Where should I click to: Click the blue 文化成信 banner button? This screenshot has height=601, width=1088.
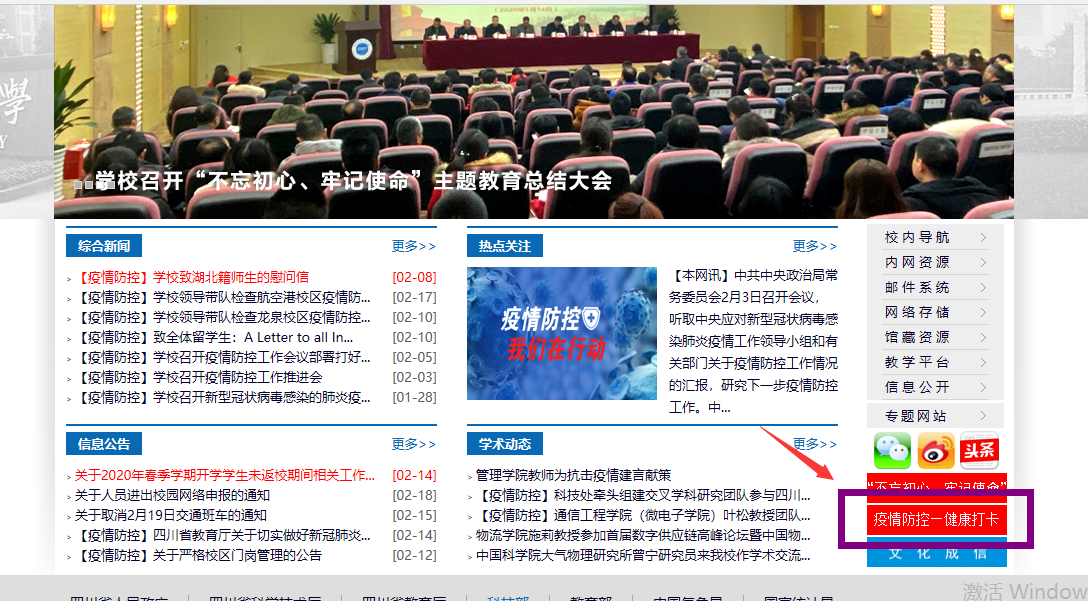coord(936,554)
